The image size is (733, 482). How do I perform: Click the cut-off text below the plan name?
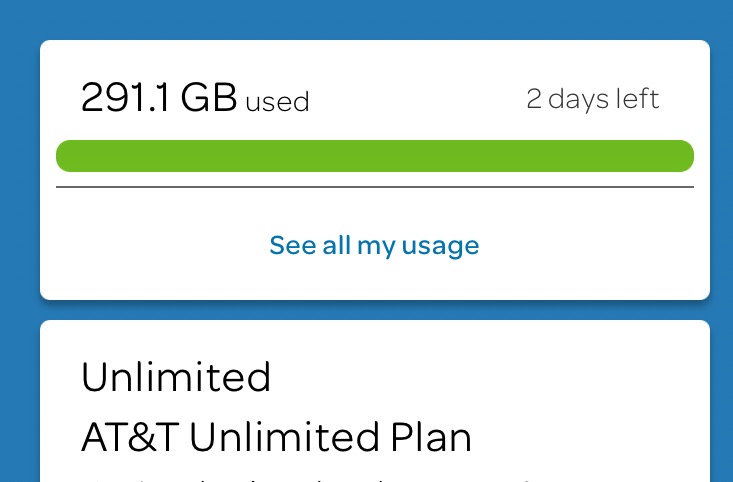(300, 478)
